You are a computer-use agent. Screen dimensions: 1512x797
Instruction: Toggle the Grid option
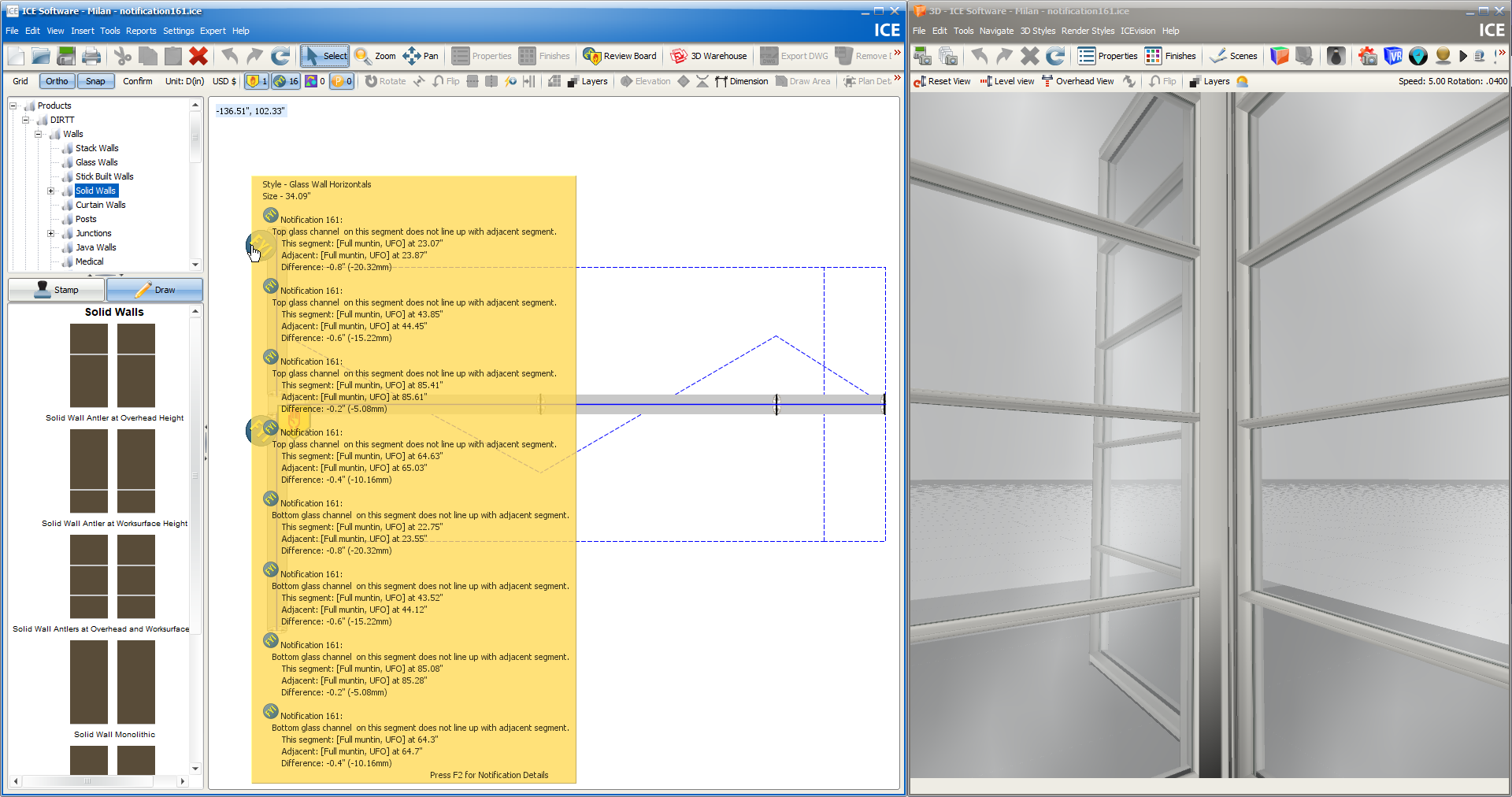coord(20,81)
